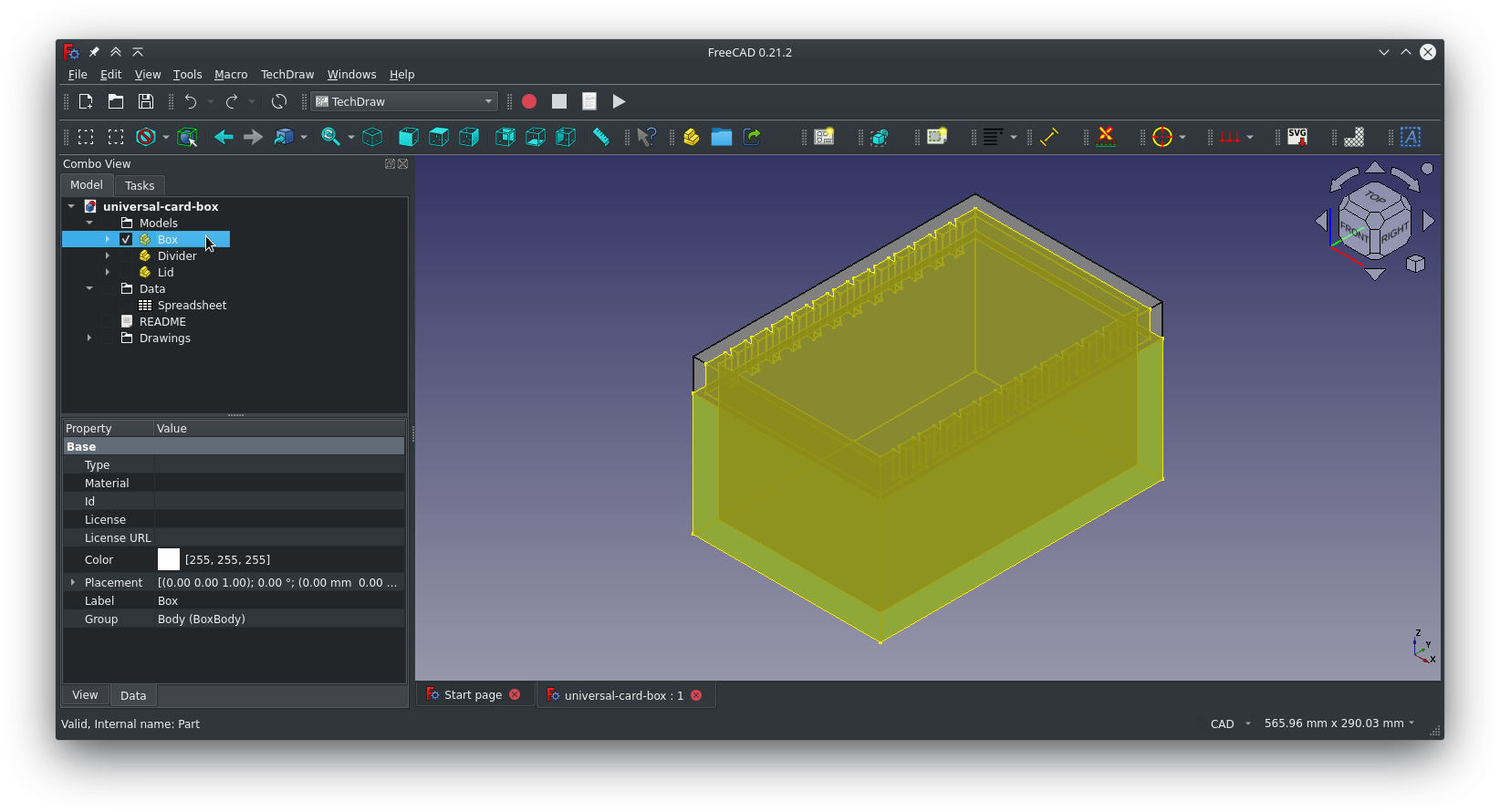Click the Create Part yellow block icon

(691, 137)
